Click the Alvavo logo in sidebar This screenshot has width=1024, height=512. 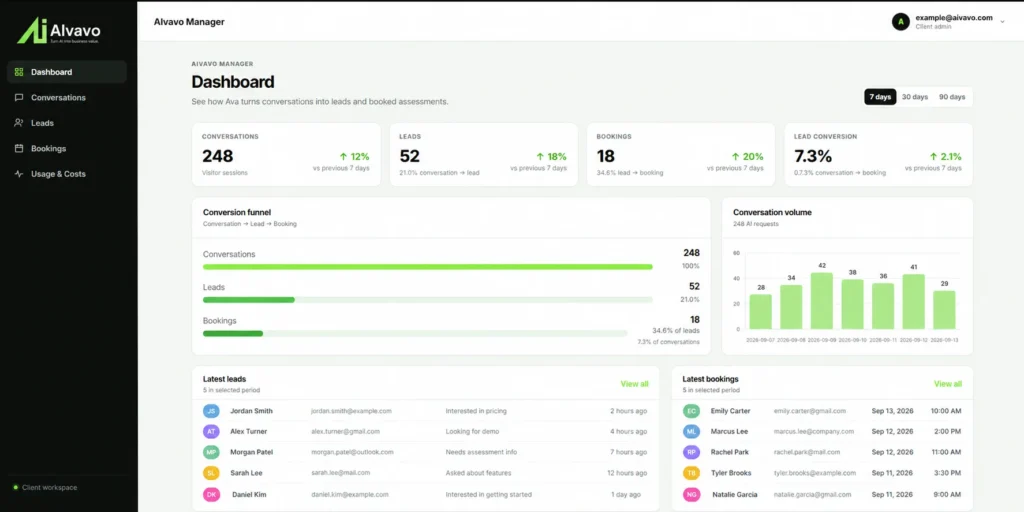[x=59, y=31]
